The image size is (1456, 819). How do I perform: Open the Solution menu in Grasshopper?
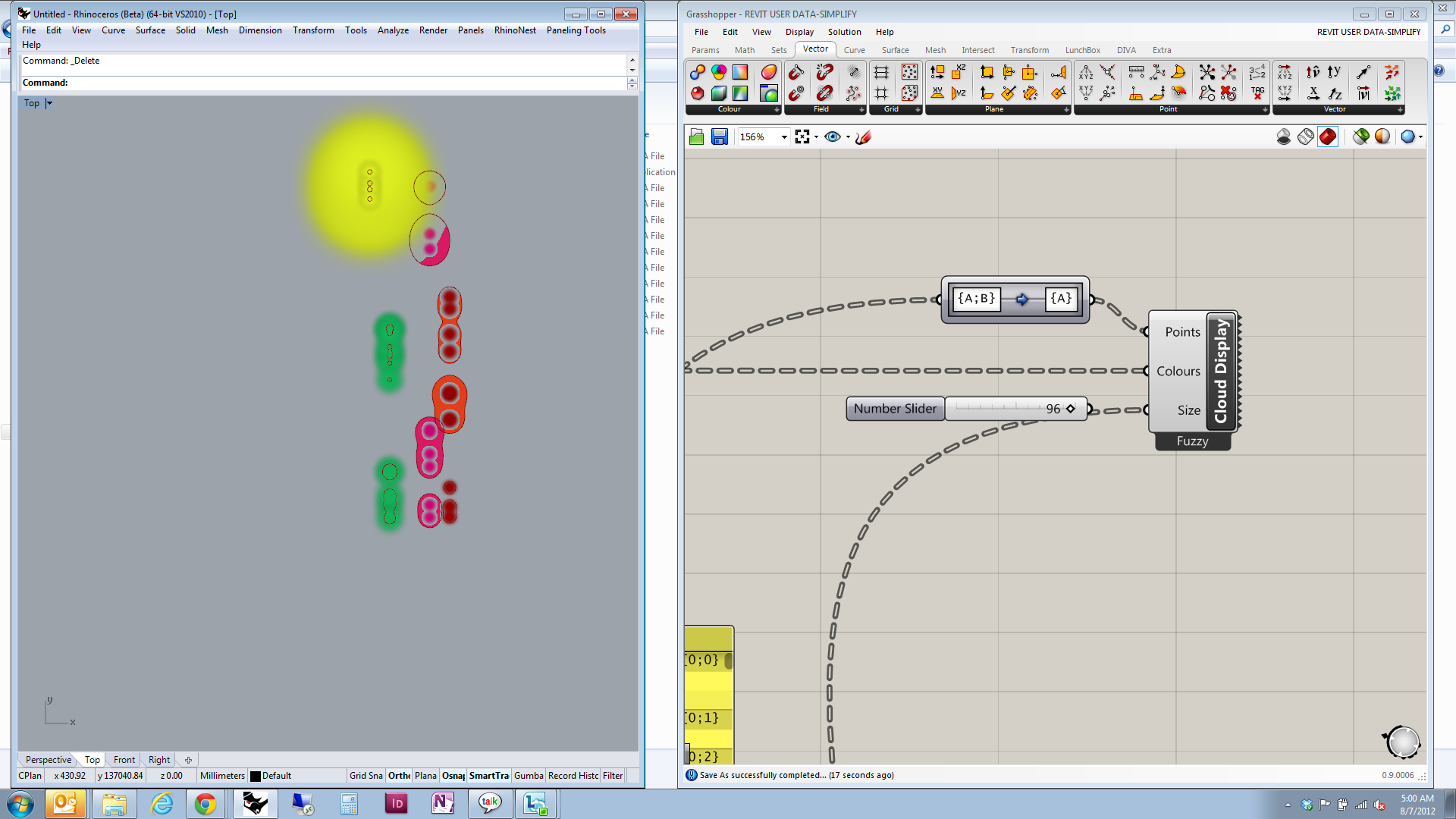pos(844,32)
